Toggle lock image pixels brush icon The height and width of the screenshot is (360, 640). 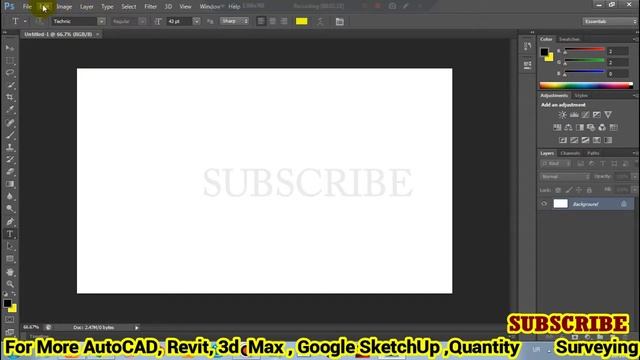[569, 190]
